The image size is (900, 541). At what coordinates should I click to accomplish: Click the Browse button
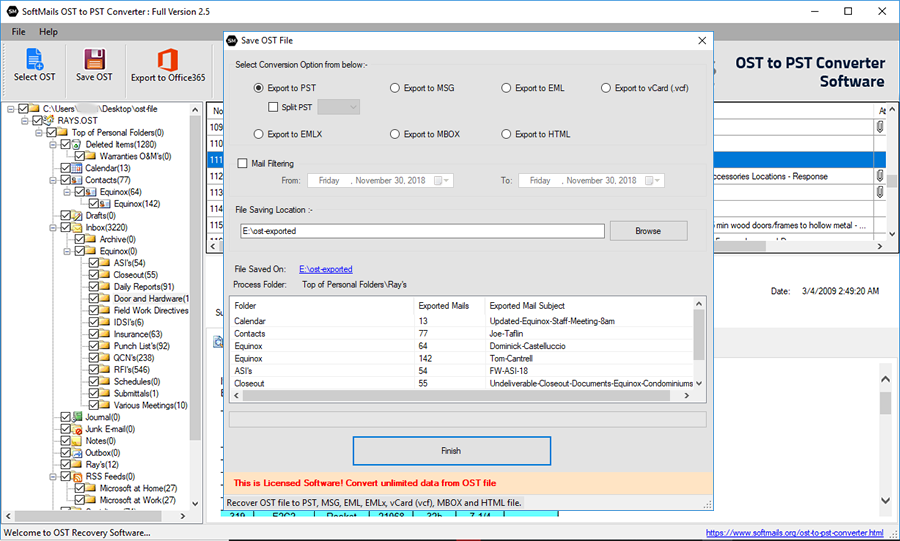click(x=648, y=231)
